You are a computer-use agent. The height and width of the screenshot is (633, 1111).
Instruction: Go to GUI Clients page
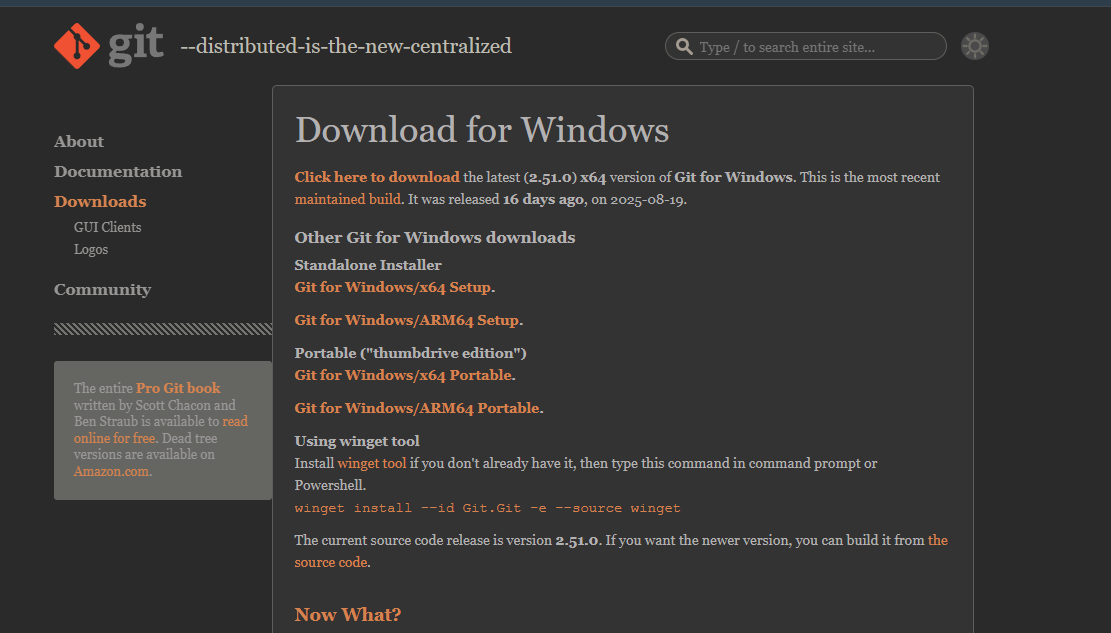pos(108,228)
